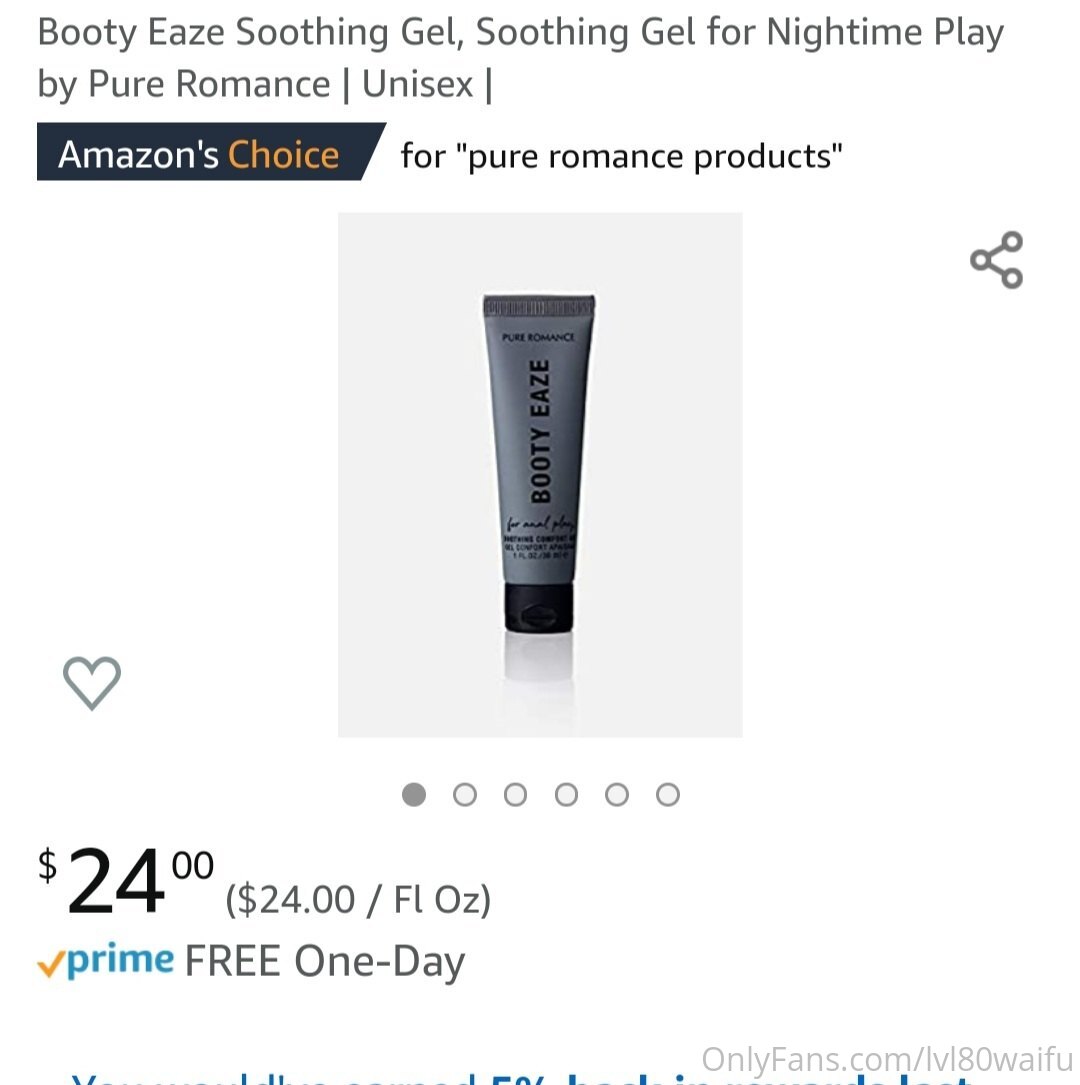Click the $24.00 price
The width and height of the screenshot is (1080, 1085).
(x=126, y=880)
